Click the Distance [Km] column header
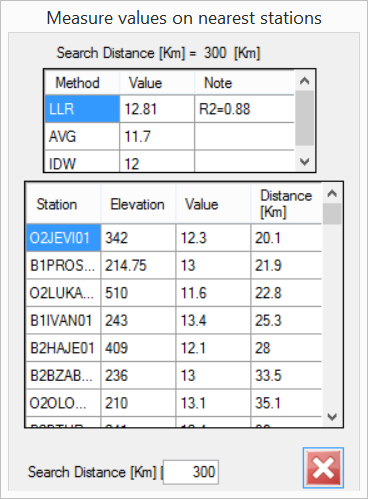The image size is (368, 499). [x=286, y=204]
